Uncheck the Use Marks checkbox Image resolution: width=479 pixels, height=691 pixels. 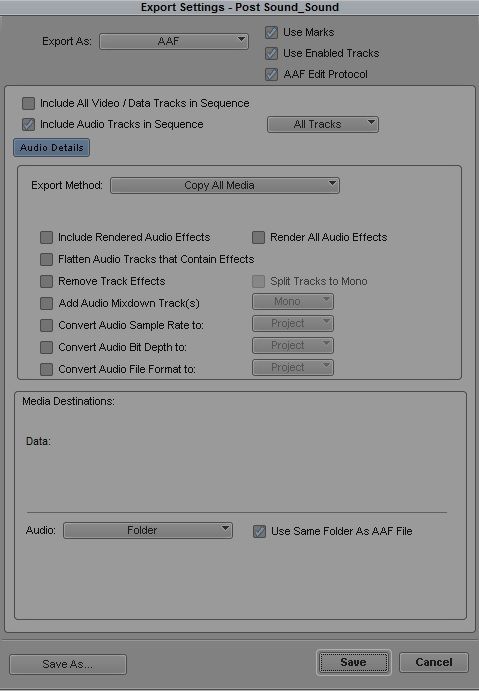pyautogui.click(x=271, y=32)
